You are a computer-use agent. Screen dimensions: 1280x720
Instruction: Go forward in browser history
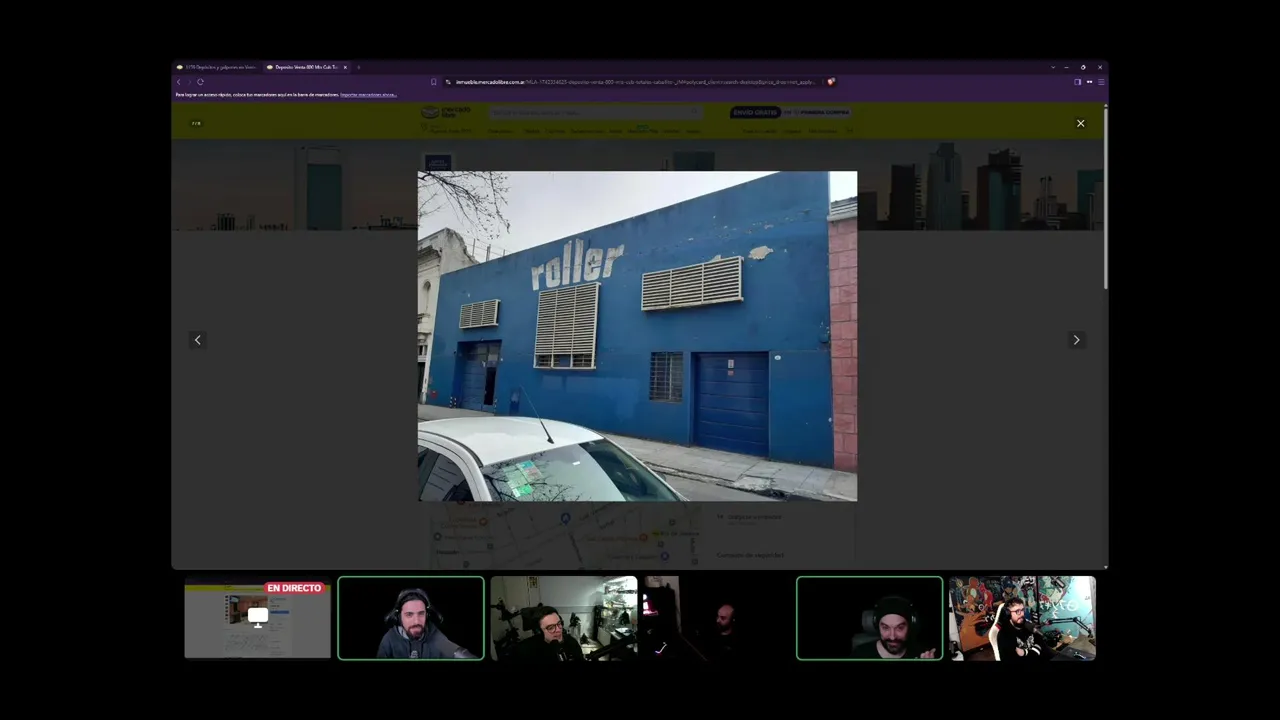189,82
